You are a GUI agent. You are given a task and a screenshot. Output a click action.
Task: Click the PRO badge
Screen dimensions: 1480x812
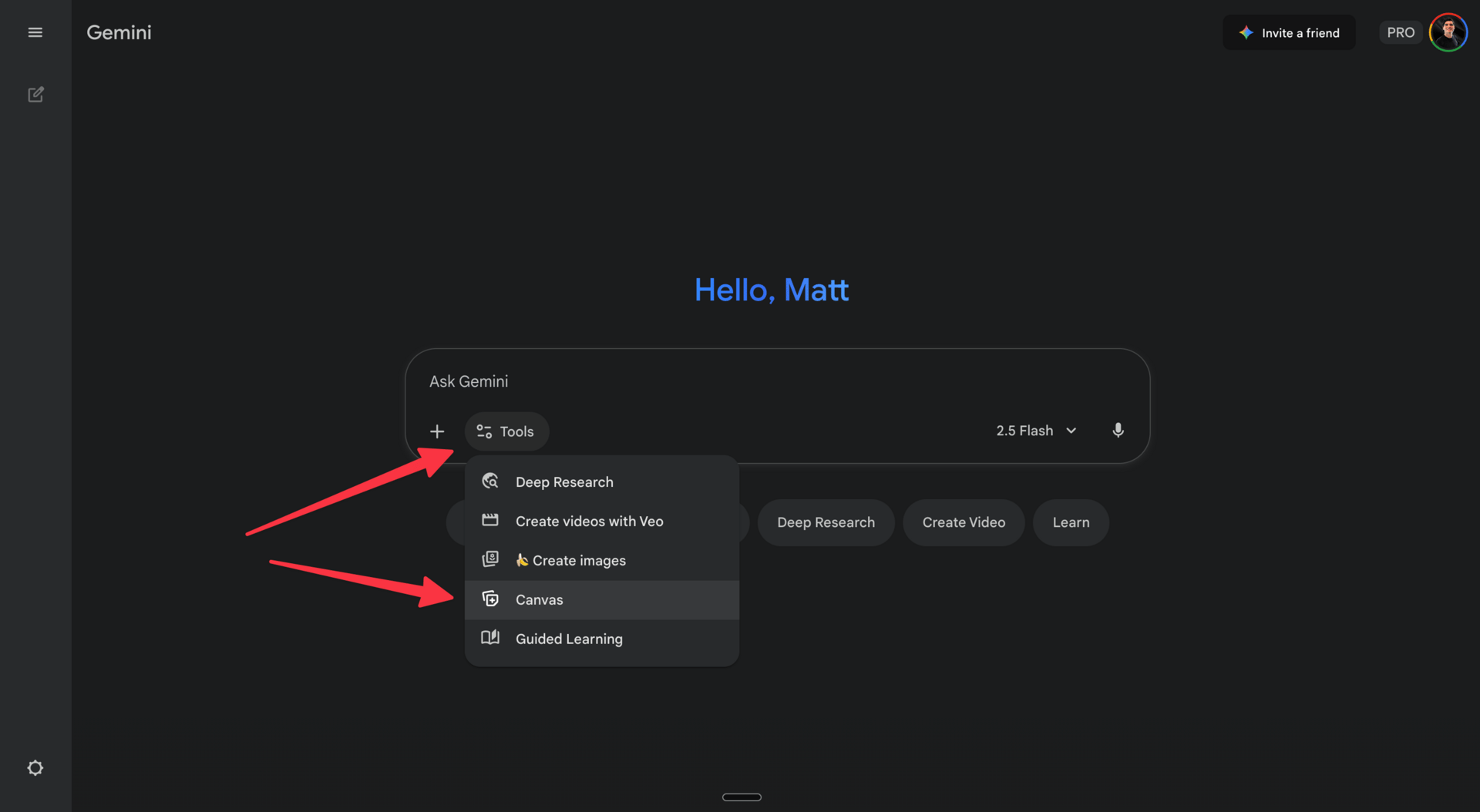1401,32
